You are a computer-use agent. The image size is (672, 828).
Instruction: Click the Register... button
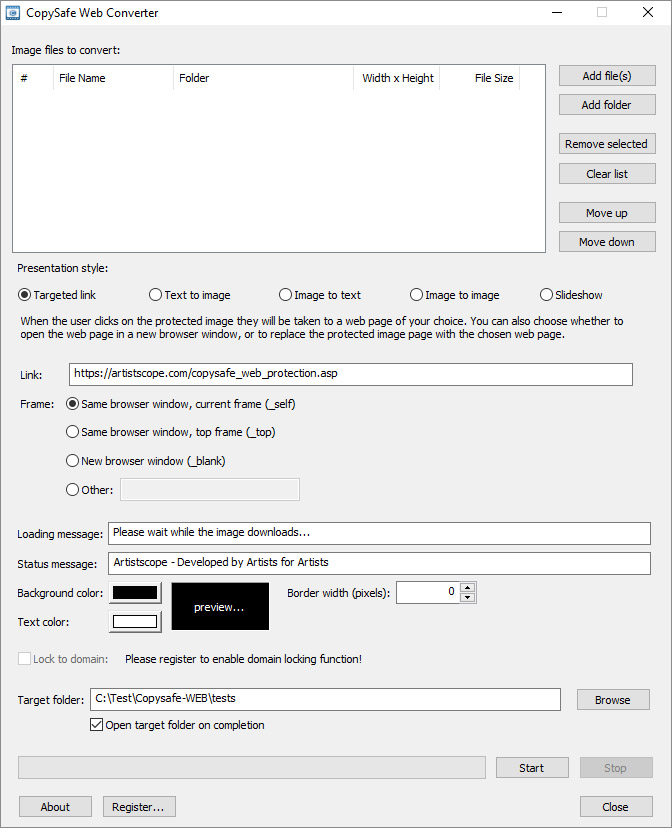[x=138, y=807]
